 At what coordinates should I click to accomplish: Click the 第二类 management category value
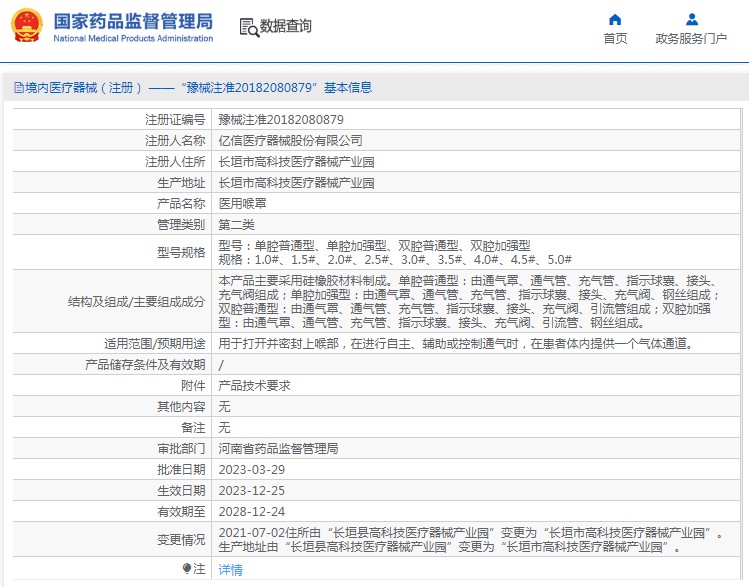click(x=236, y=224)
